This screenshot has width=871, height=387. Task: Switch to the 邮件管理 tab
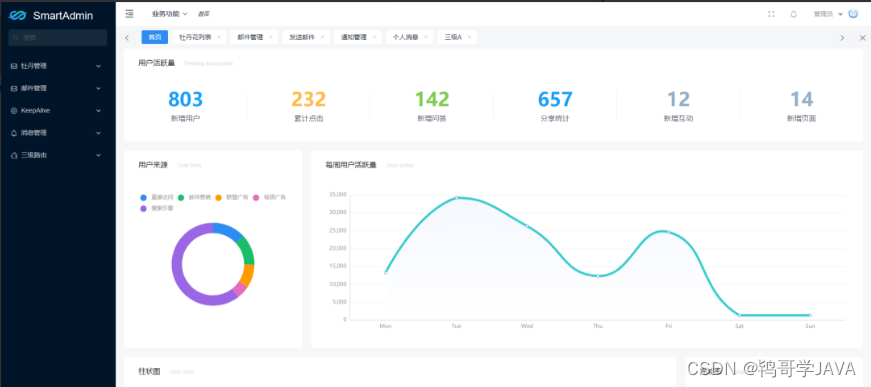(x=250, y=37)
